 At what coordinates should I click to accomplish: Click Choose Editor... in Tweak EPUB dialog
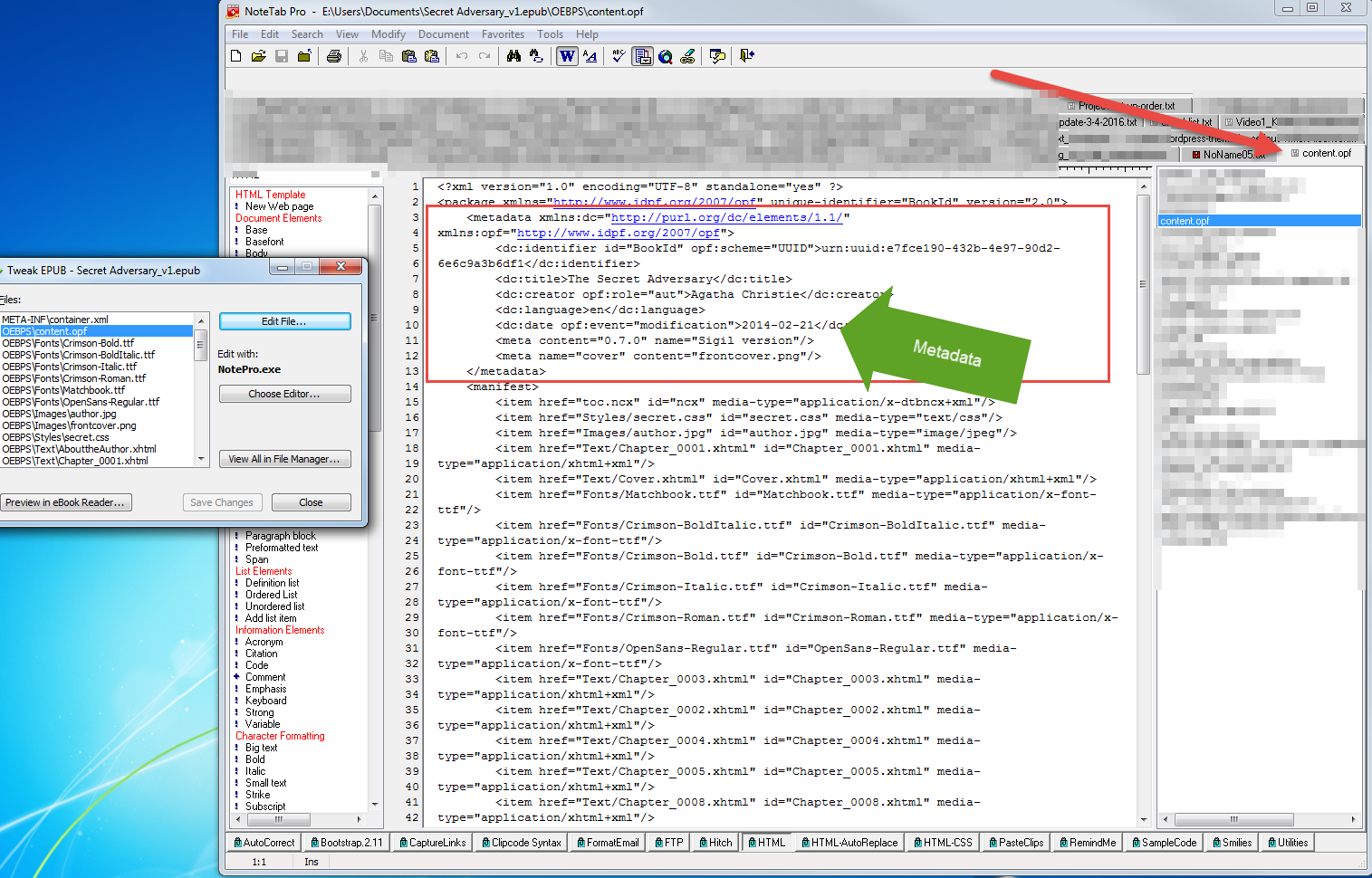[284, 394]
